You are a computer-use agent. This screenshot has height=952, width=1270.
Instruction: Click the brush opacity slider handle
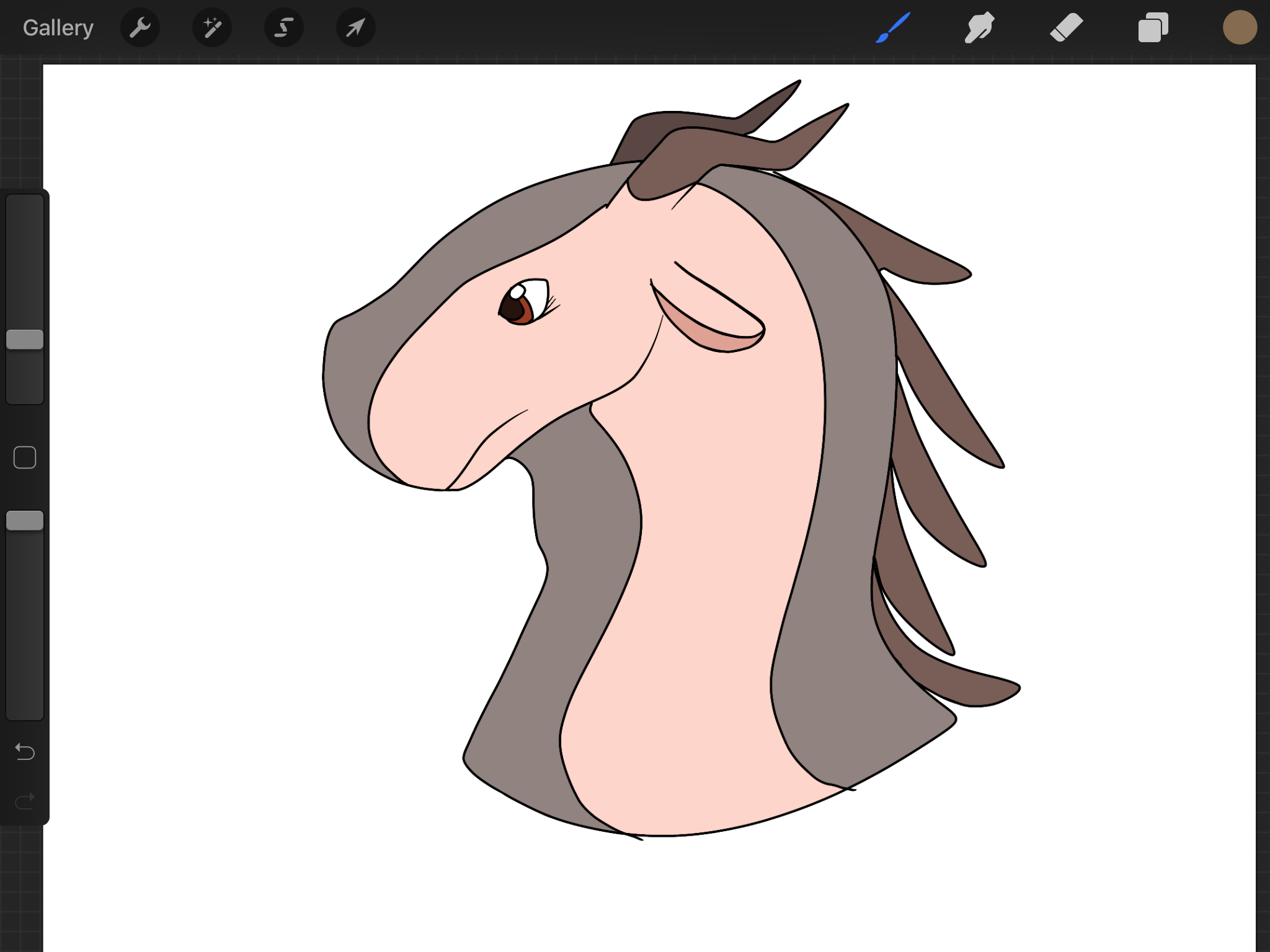coord(25,521)
